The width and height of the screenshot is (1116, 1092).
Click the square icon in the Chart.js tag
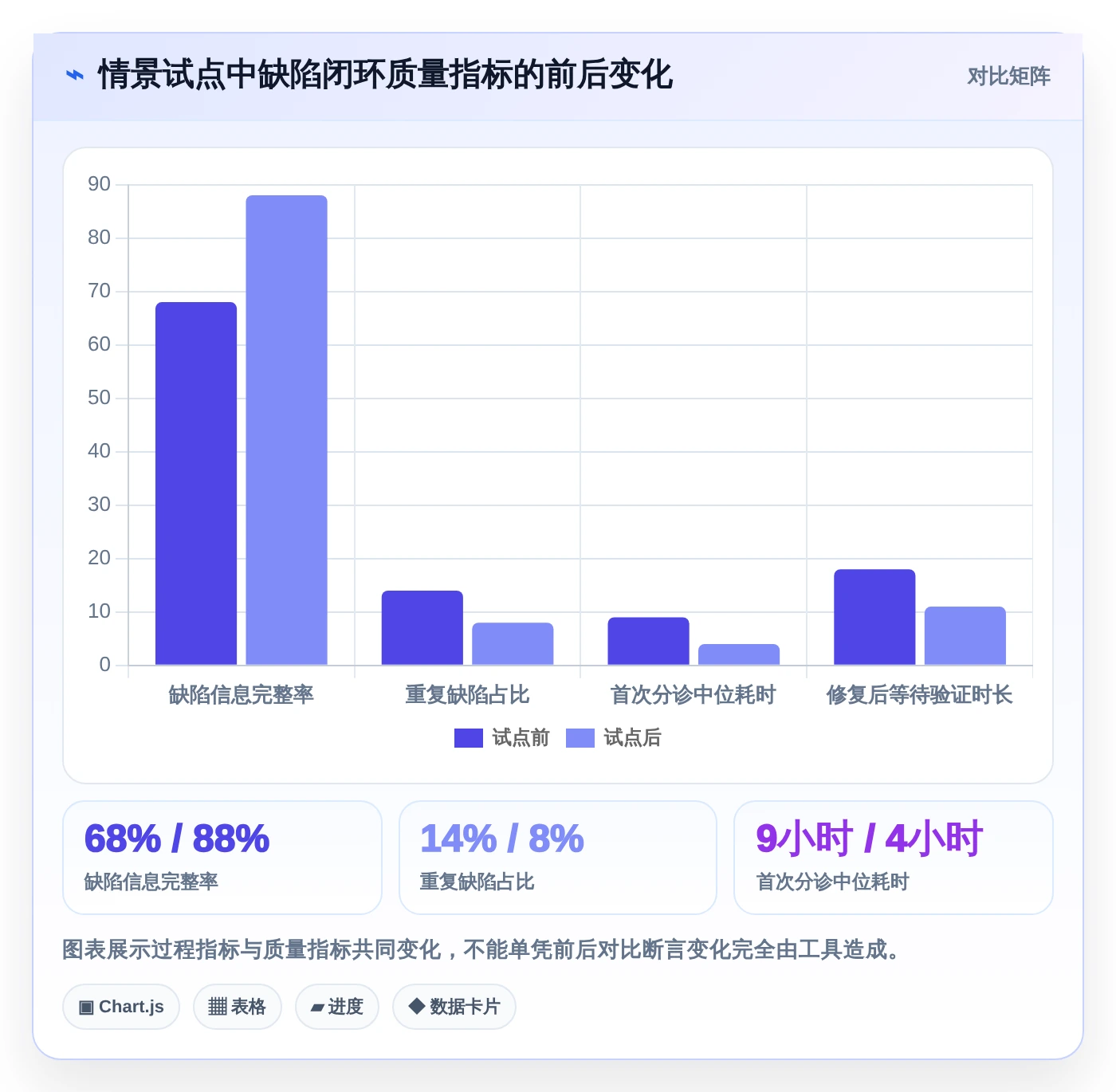86,1008
